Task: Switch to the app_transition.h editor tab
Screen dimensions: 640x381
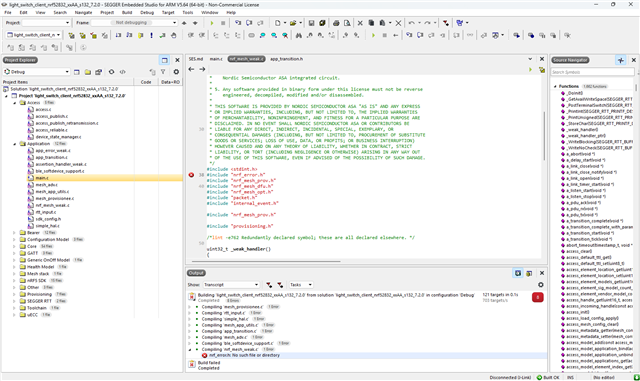Action: pos(287,59)
